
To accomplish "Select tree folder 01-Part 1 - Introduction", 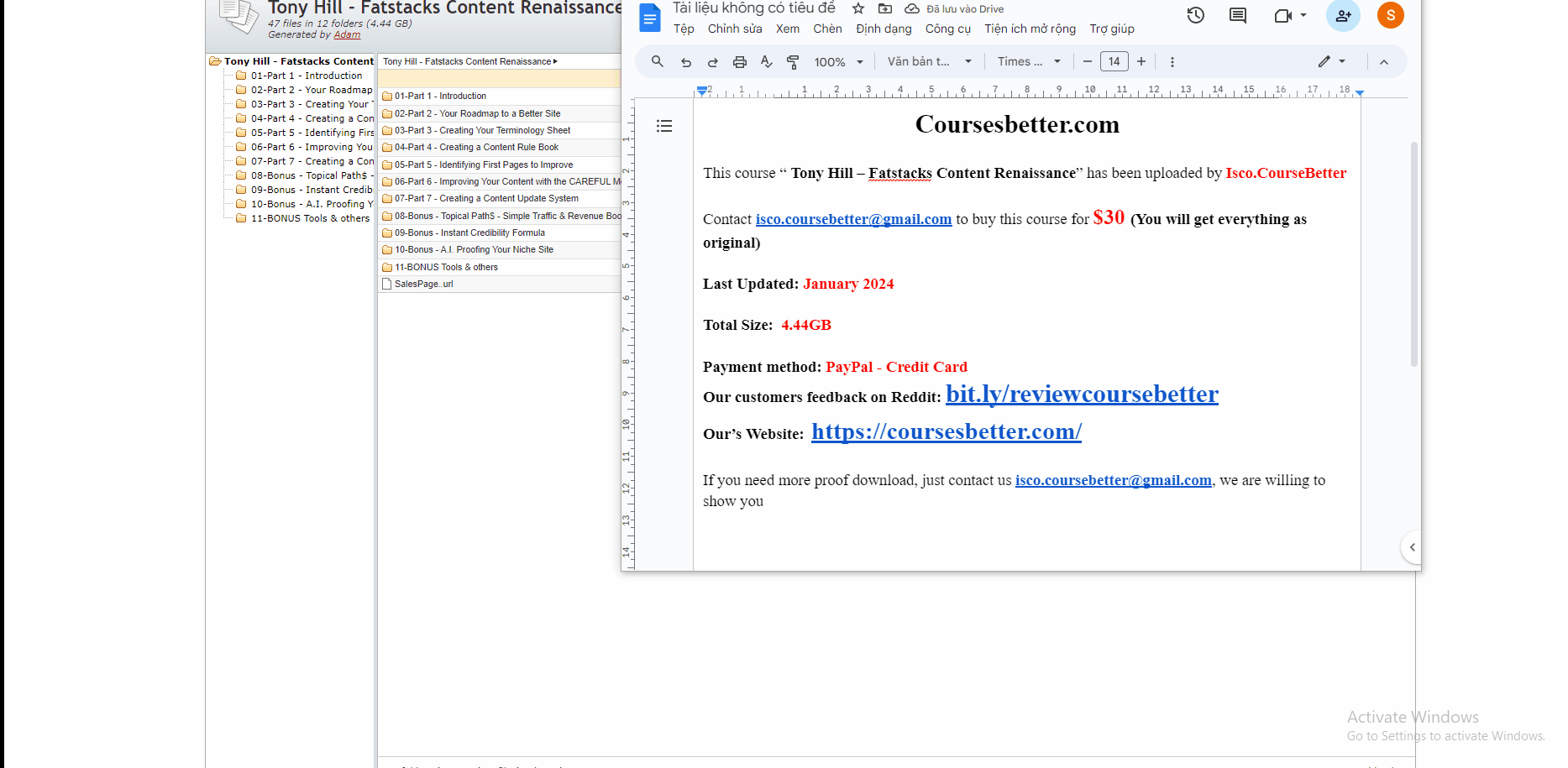I will [307, 76].
